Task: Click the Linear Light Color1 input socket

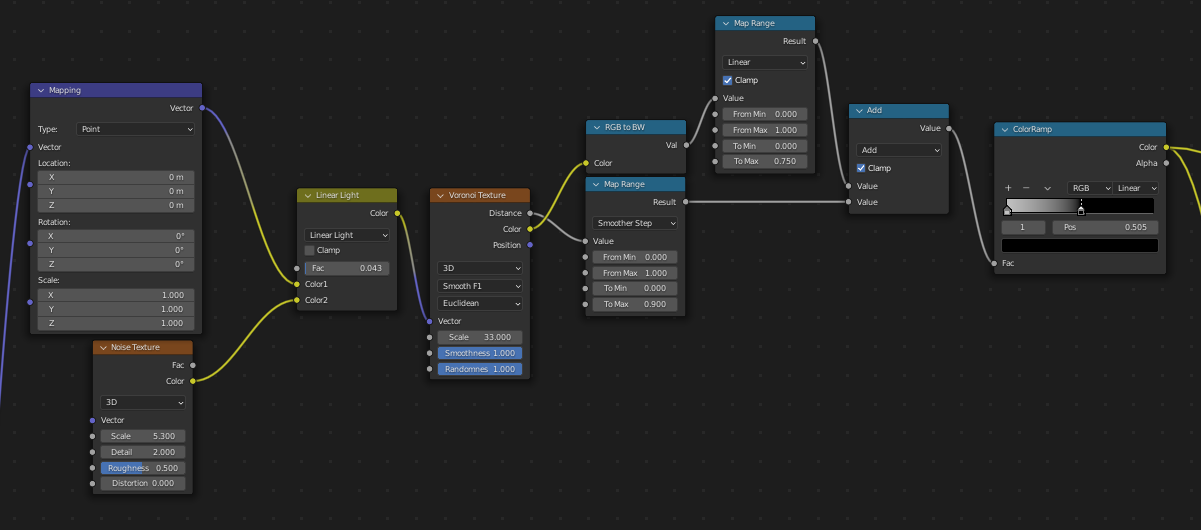Action: click(x=297, y=284)
